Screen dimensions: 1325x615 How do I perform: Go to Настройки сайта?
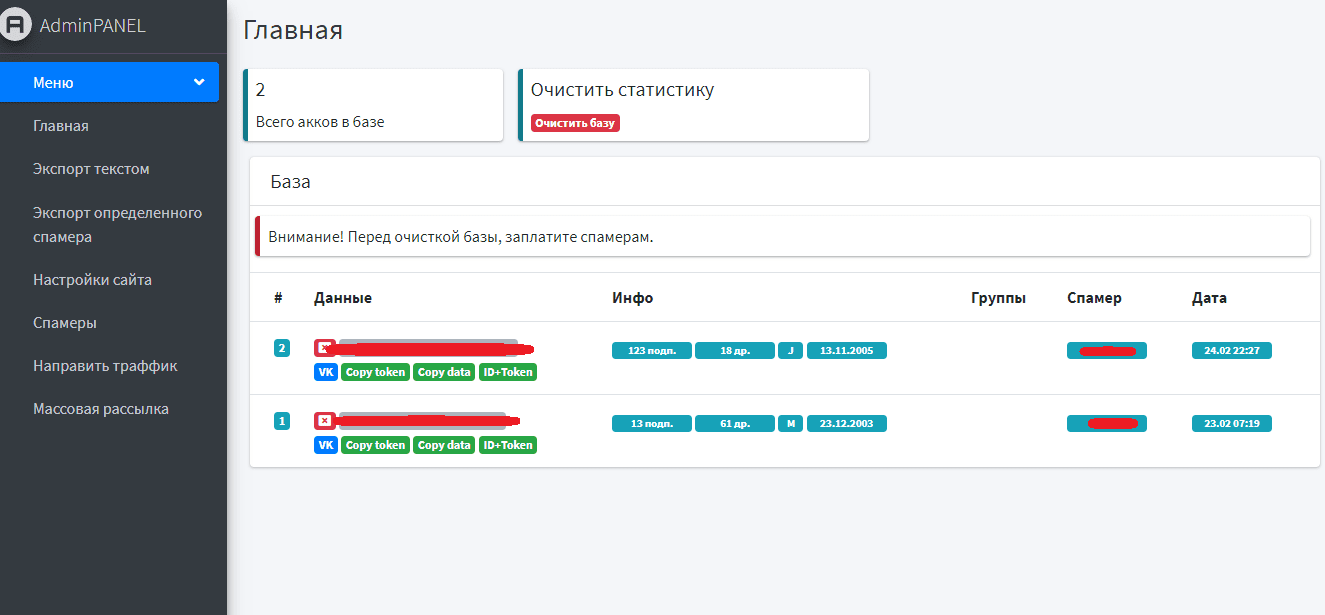click(92, 280)
